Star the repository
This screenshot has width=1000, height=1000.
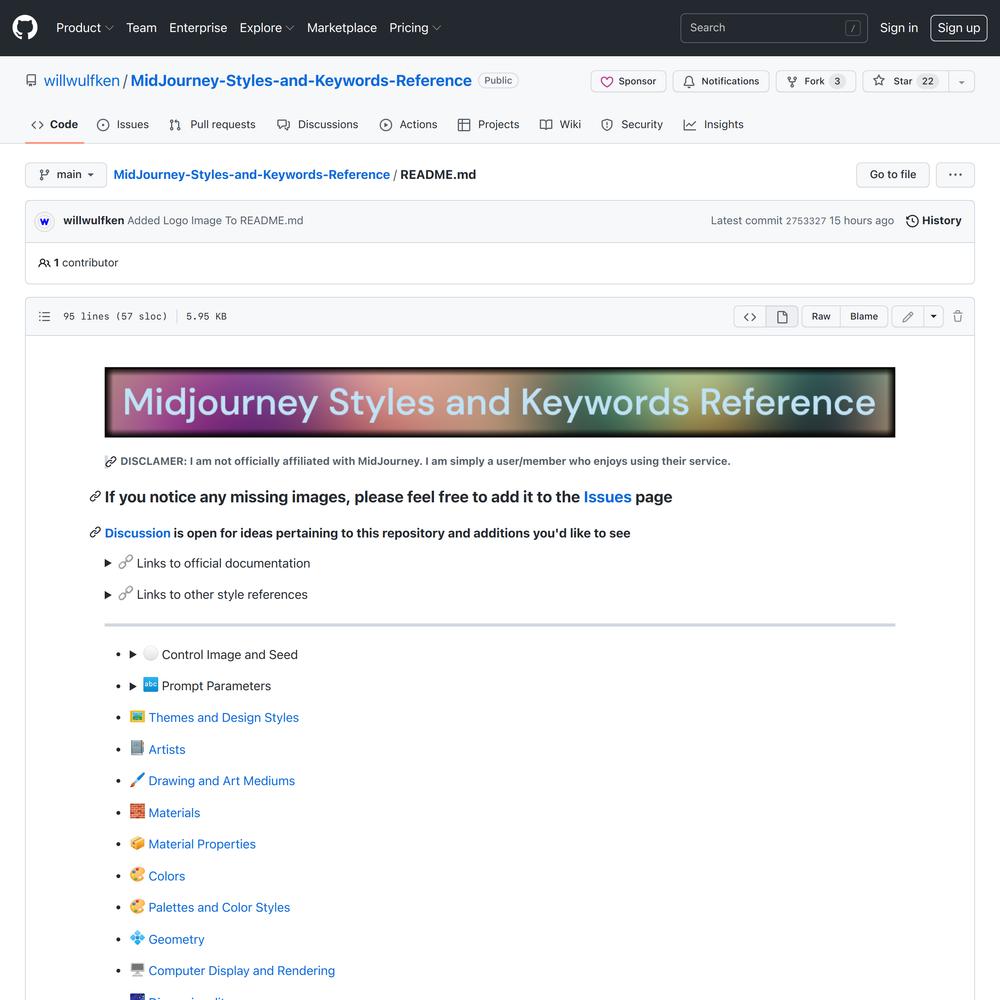click(906, 82)
